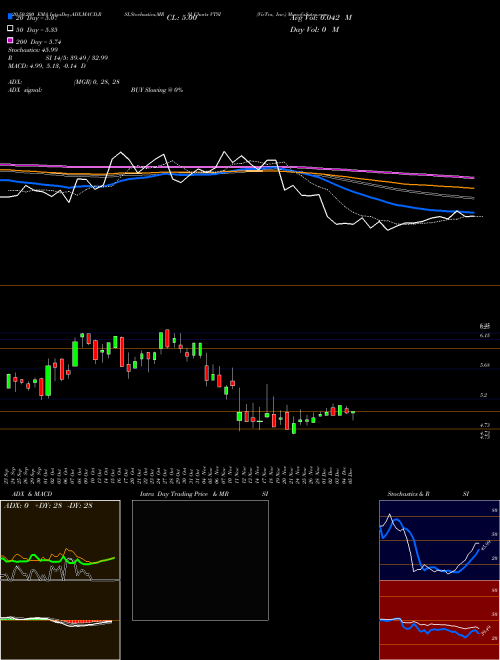Viewport: 500px width, 660px height.
Task: Click the MACD values readout line
Action: (x=47, y=66)
